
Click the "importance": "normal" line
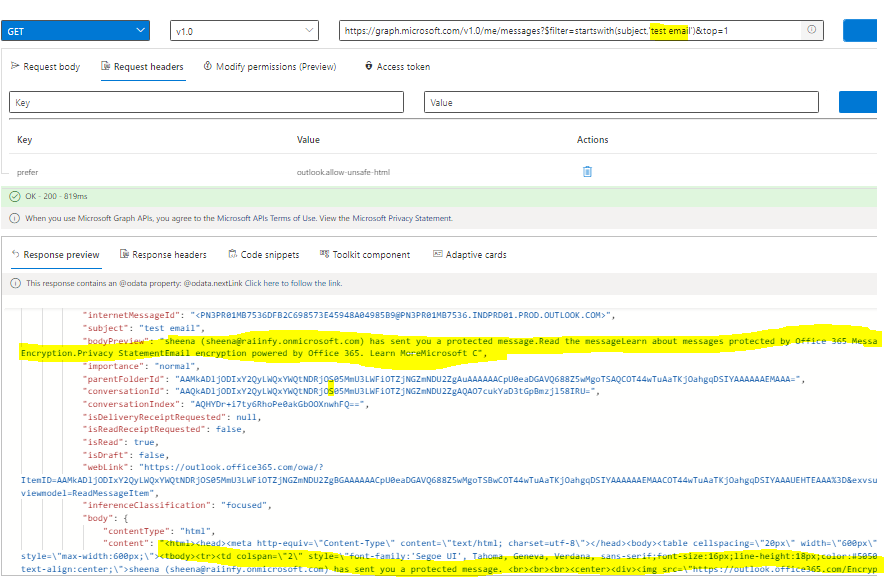pyautogui.click(x=142, y=366)
